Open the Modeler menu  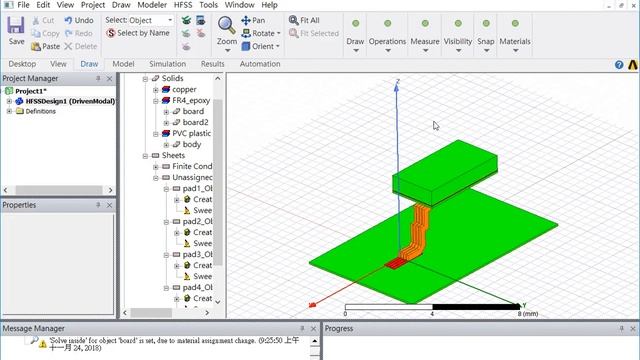152,5
